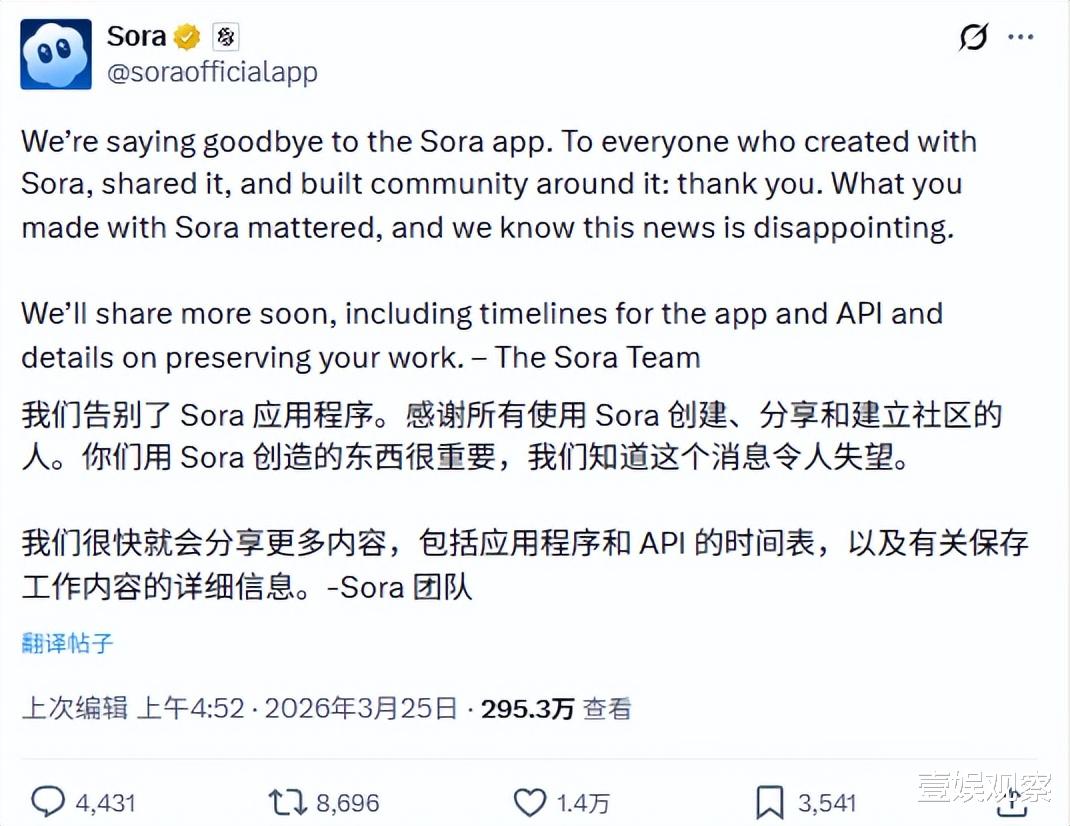Reply using the comment bubble icon
The height and width of the screenshot is (826, 1070).
click(48, 802)
